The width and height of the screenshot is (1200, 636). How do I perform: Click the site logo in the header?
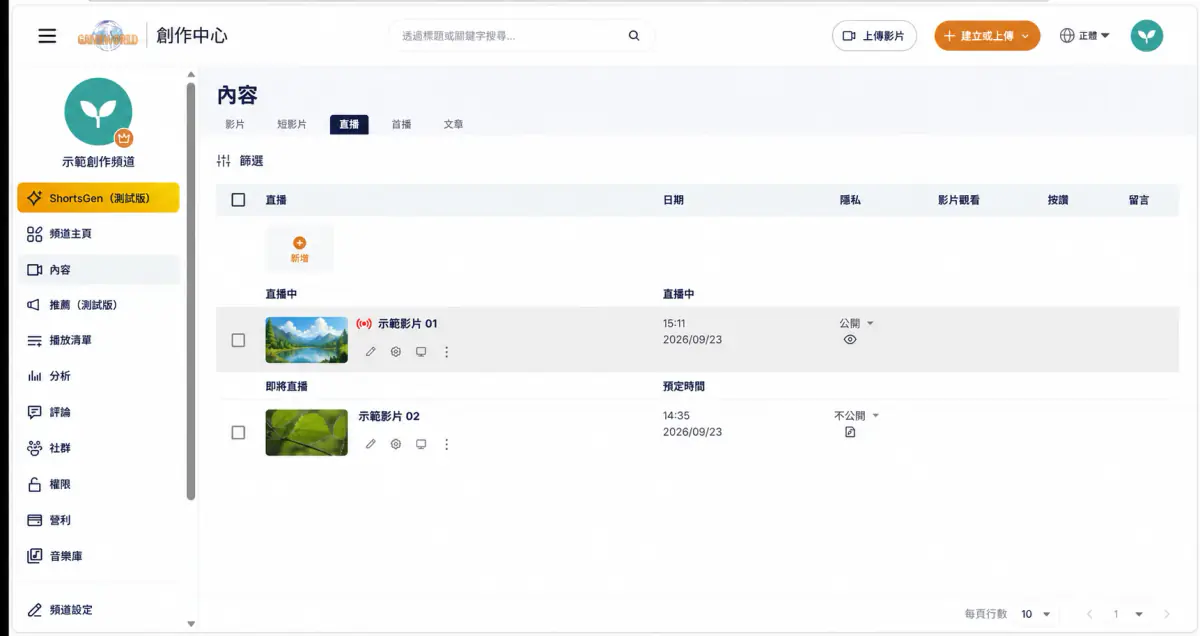tap(108, 36)
